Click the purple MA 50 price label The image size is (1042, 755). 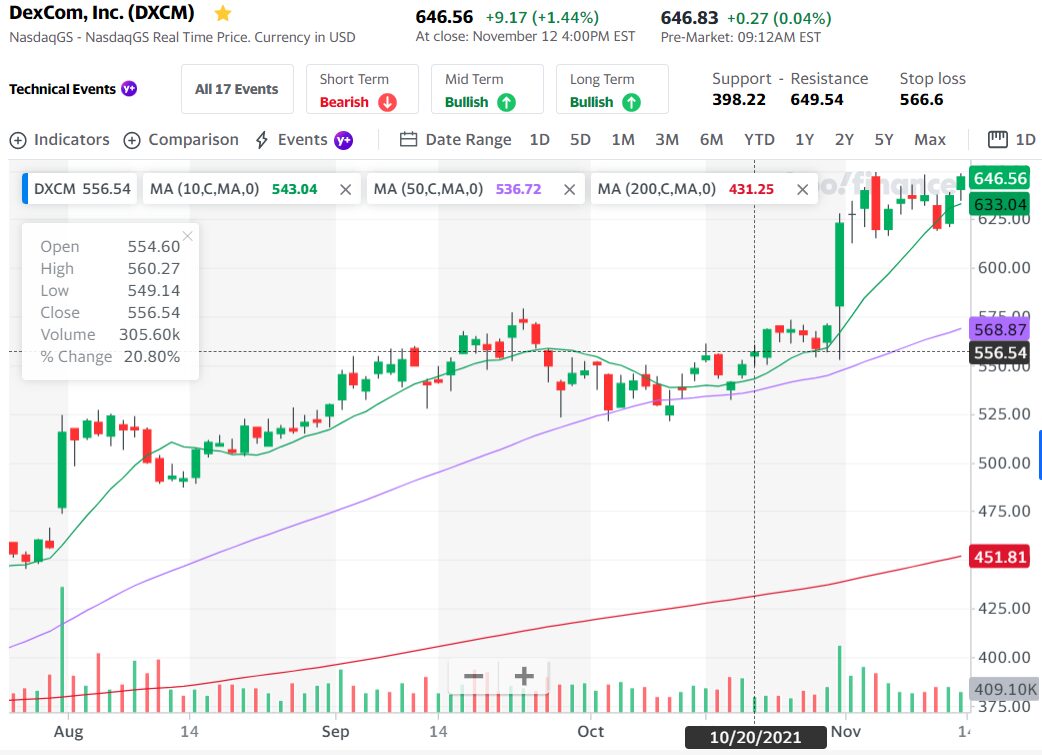click(1000, 329)
